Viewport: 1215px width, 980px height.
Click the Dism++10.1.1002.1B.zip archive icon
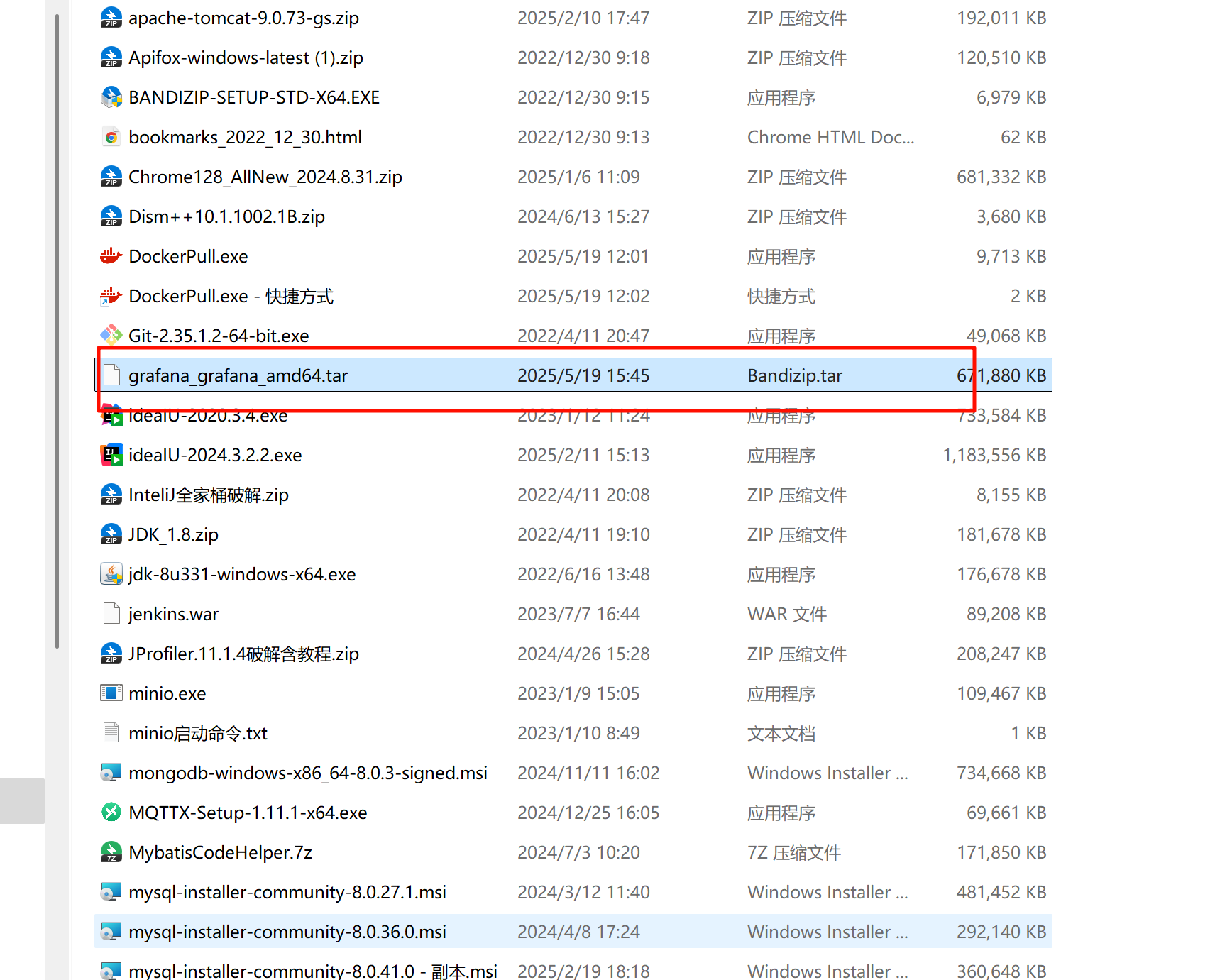pyautogui.click(x=111, y=216)
